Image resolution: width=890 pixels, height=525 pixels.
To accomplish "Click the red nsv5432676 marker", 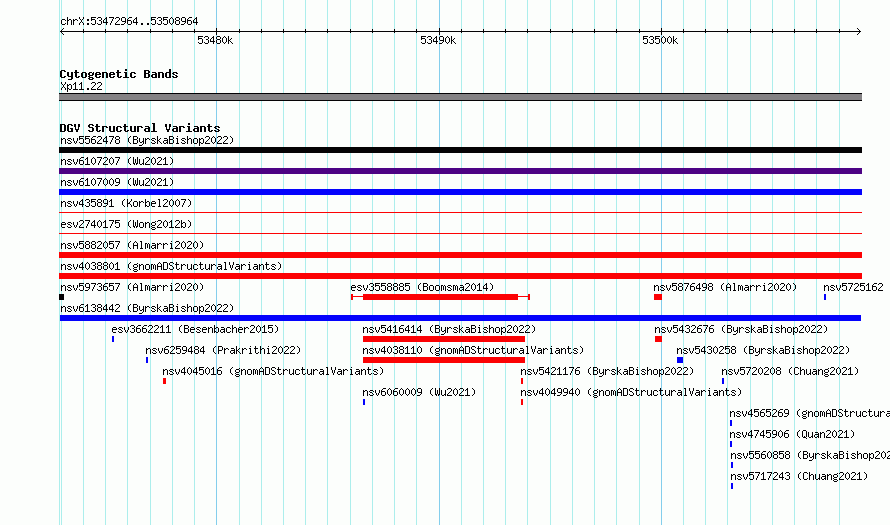I will 658,339.
